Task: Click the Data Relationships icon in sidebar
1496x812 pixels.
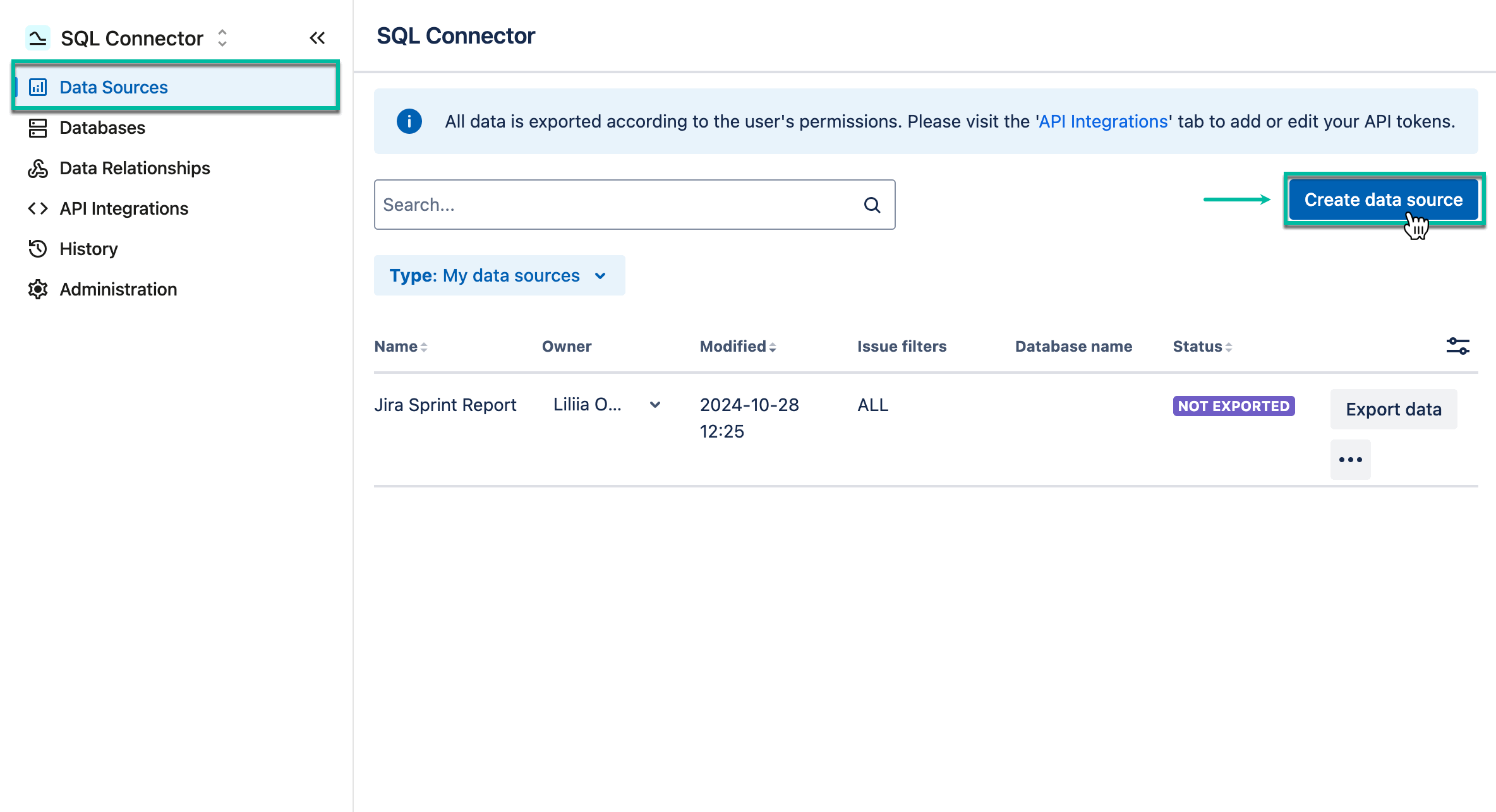Action: pyautogui.click(x=37, y=168)
